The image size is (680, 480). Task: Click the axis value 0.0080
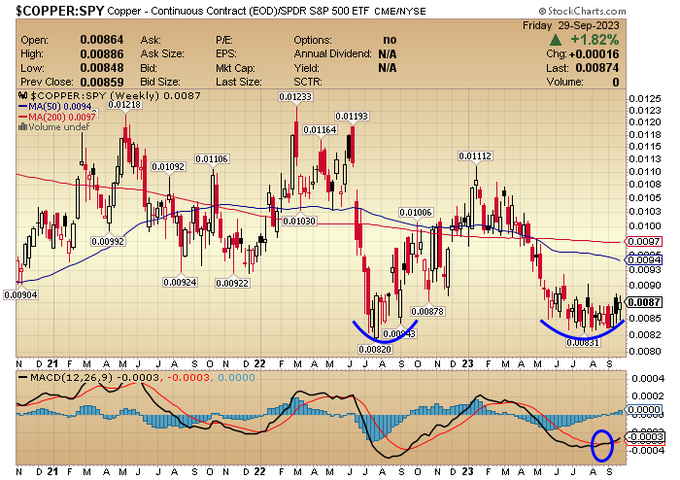(x=645, y=351)
